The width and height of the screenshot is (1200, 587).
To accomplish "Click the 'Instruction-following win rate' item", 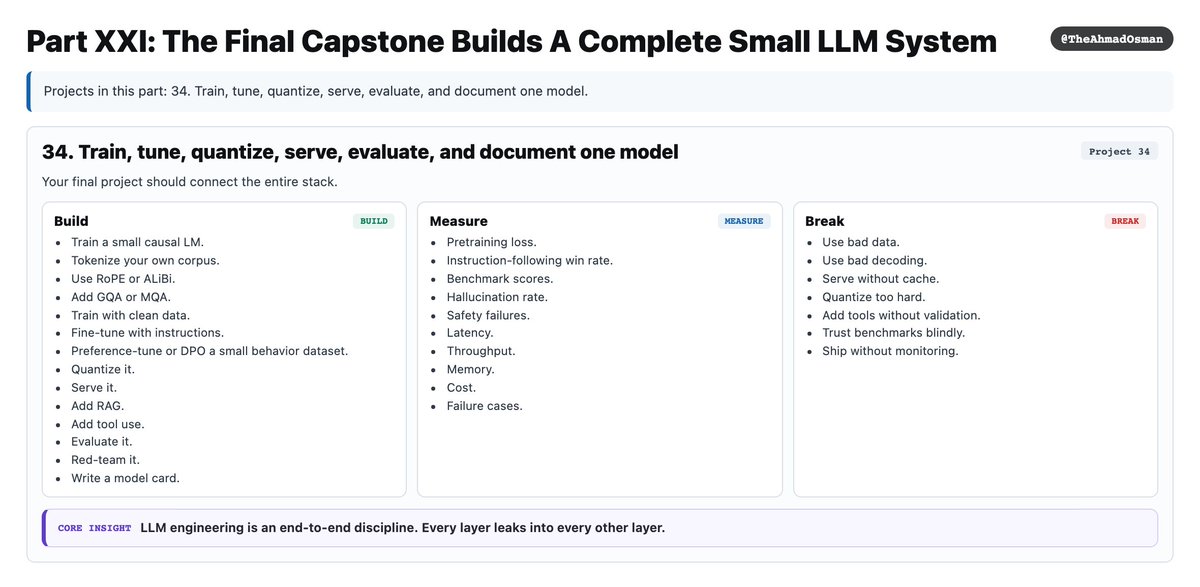I will pos(529,260).
